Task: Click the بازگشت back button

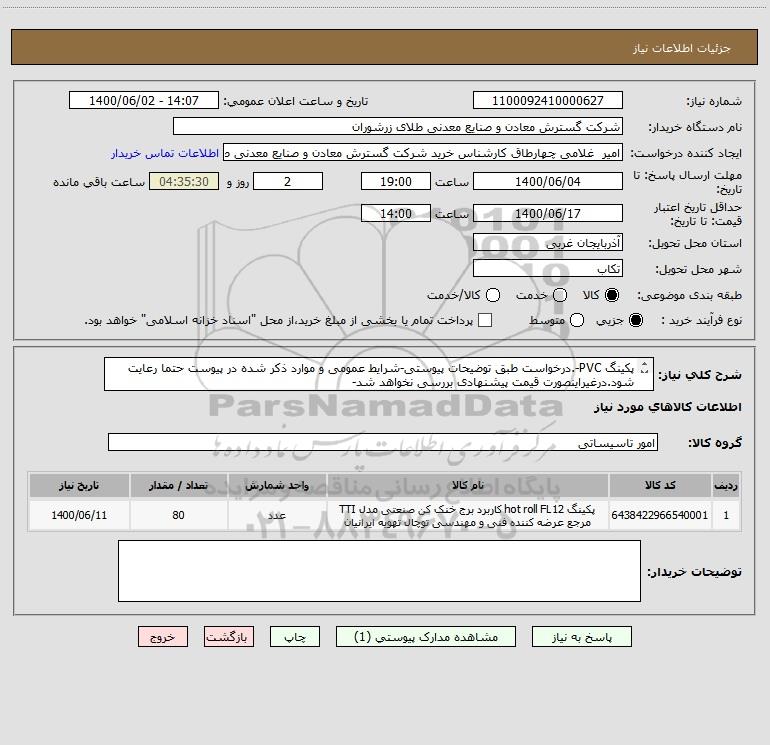Action: point(229,637)
